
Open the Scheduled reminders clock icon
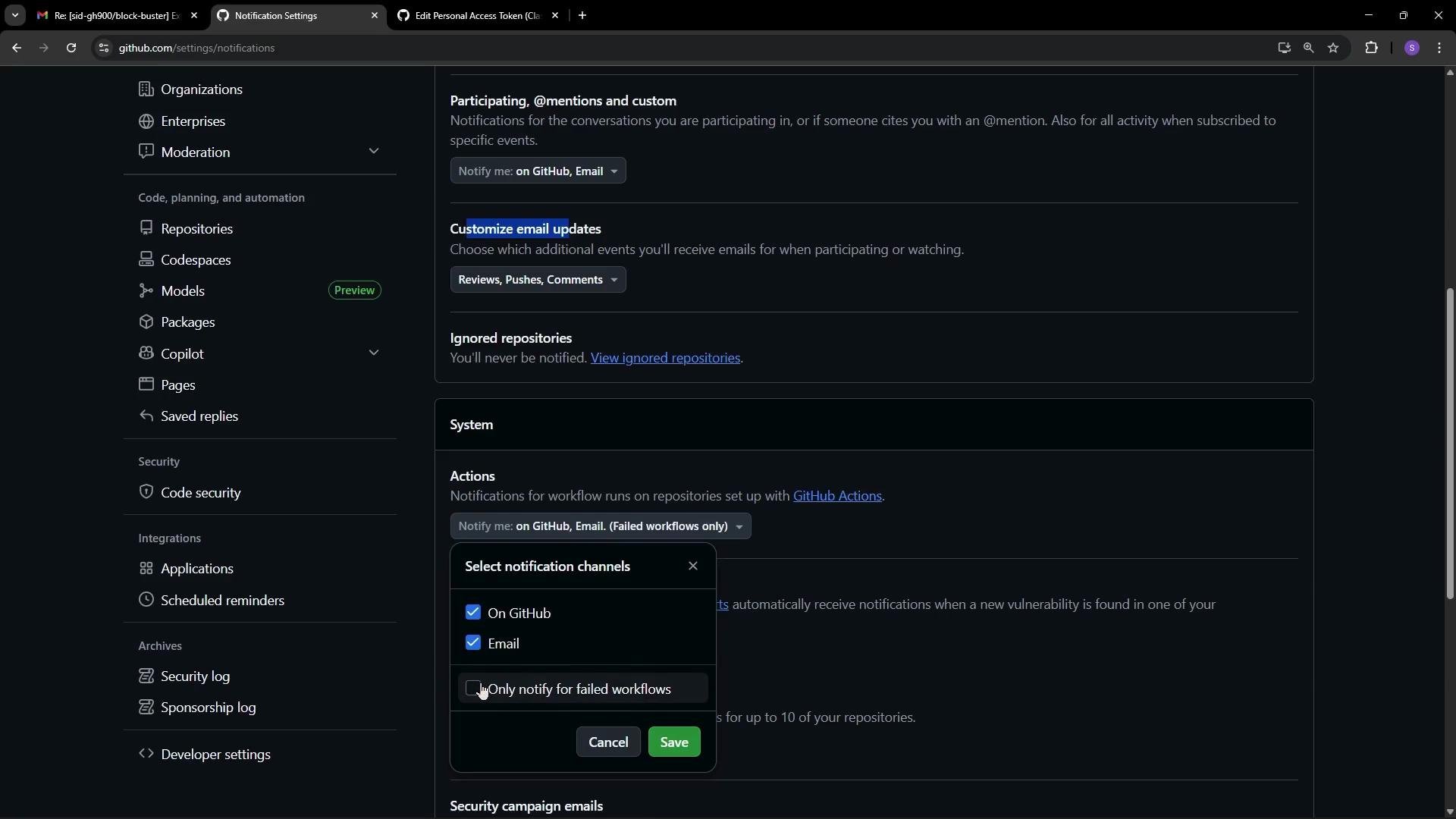(146, 600)
